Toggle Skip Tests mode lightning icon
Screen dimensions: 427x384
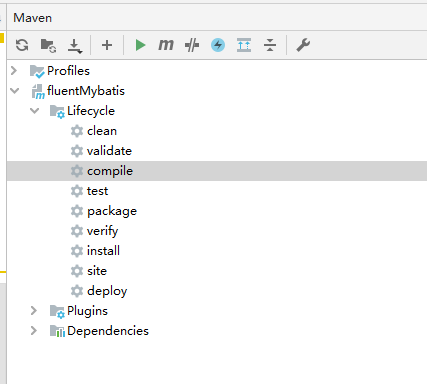tap(218, 45)
